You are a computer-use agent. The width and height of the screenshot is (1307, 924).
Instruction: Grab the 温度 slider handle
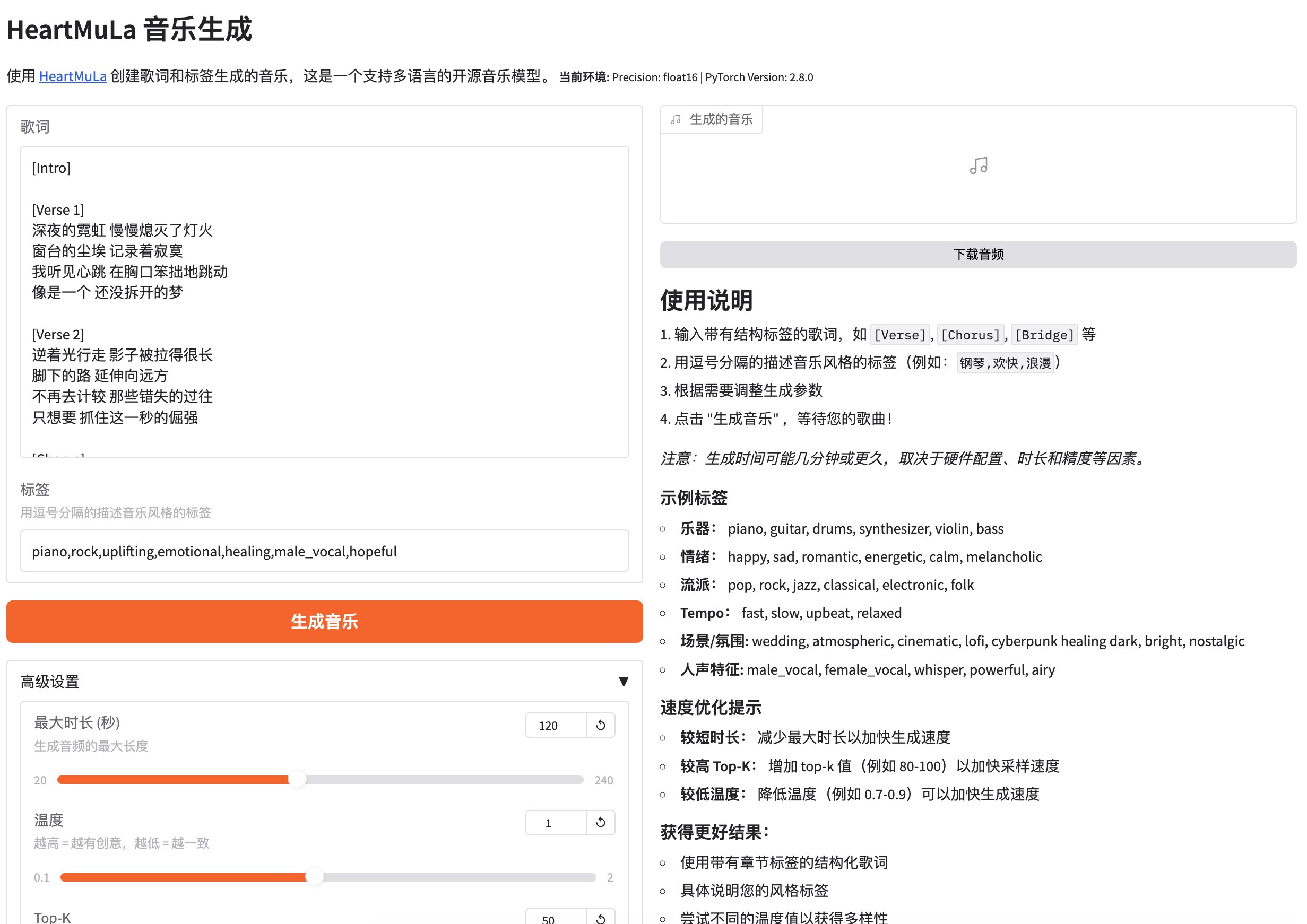314,877
